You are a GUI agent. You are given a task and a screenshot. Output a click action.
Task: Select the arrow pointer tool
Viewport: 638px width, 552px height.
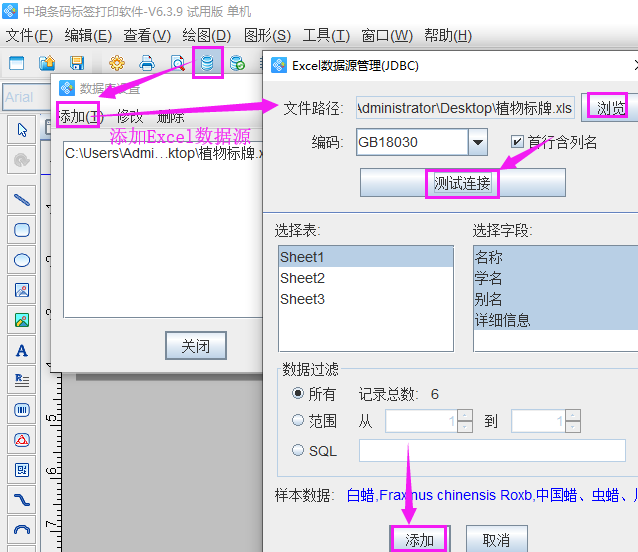22,130
